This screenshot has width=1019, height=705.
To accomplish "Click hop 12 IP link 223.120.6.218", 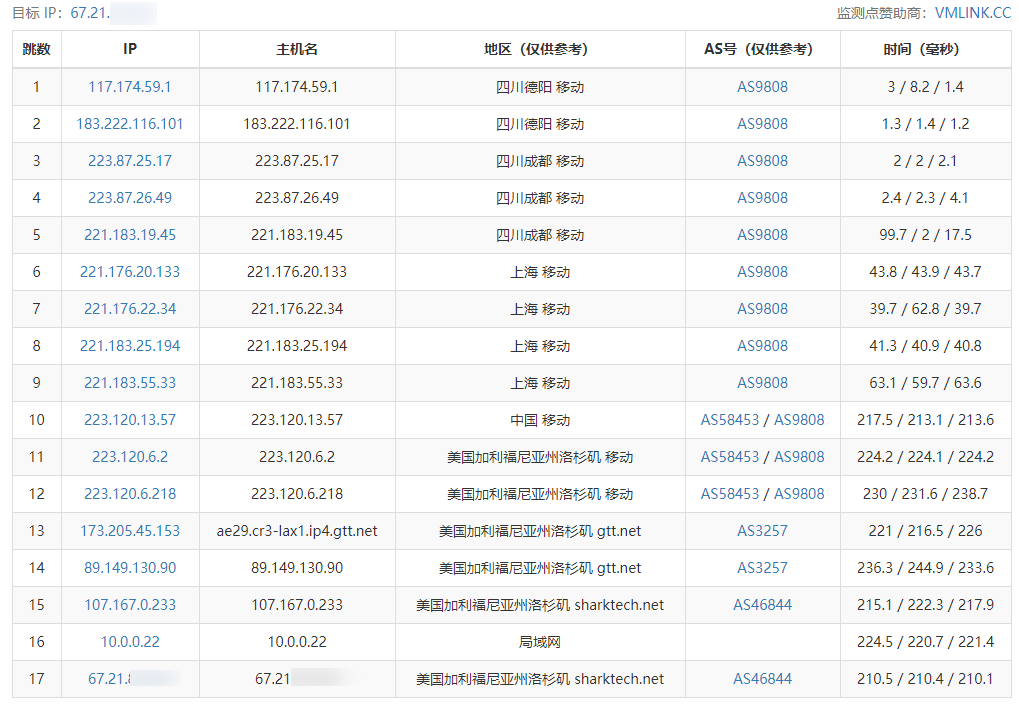I will pos(130,494).
